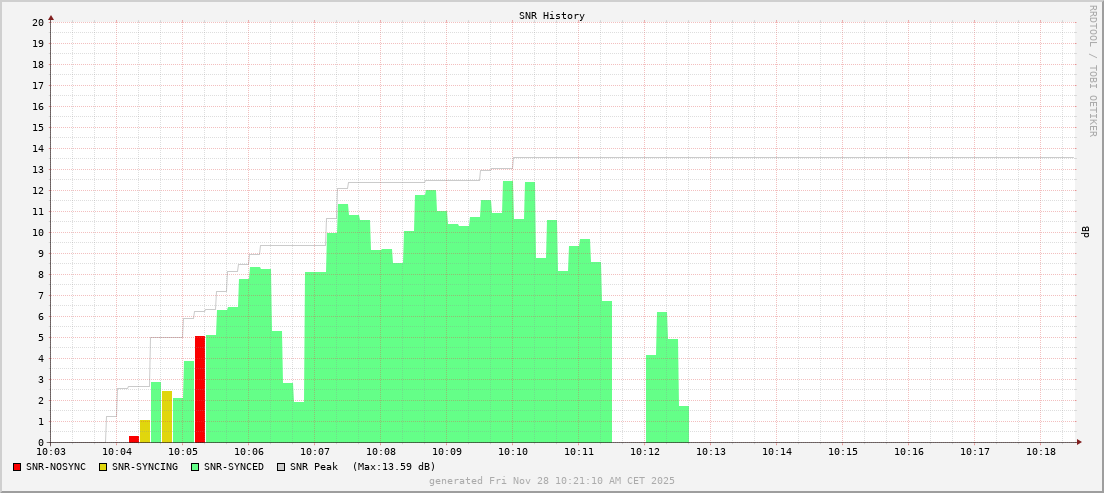The width and height of the screenshot is (1104, 493).
Task: Click the 14 value on the y-axis
Action: coord(38,148)
